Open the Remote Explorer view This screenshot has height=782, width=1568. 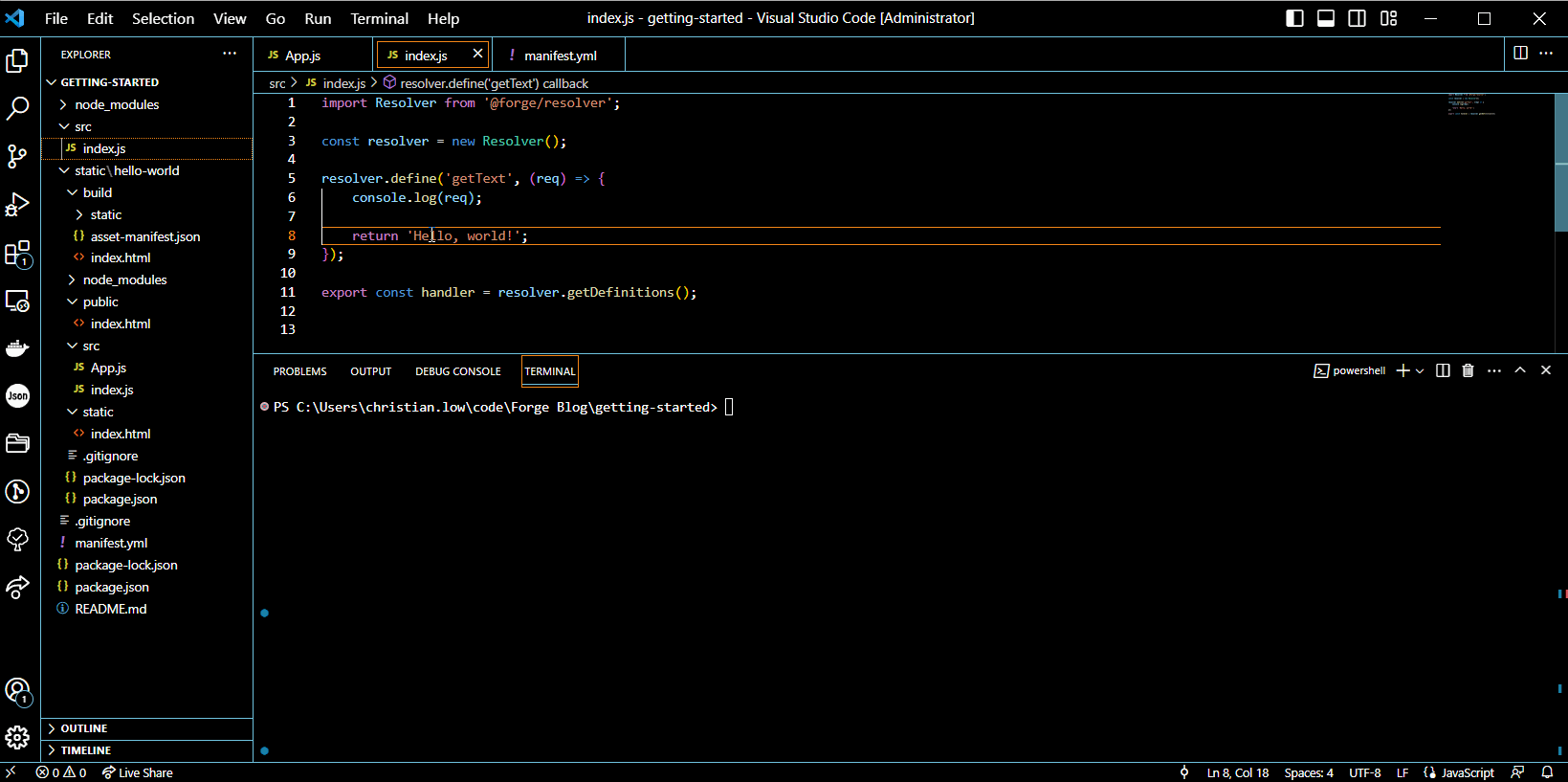tap(17, 301)
